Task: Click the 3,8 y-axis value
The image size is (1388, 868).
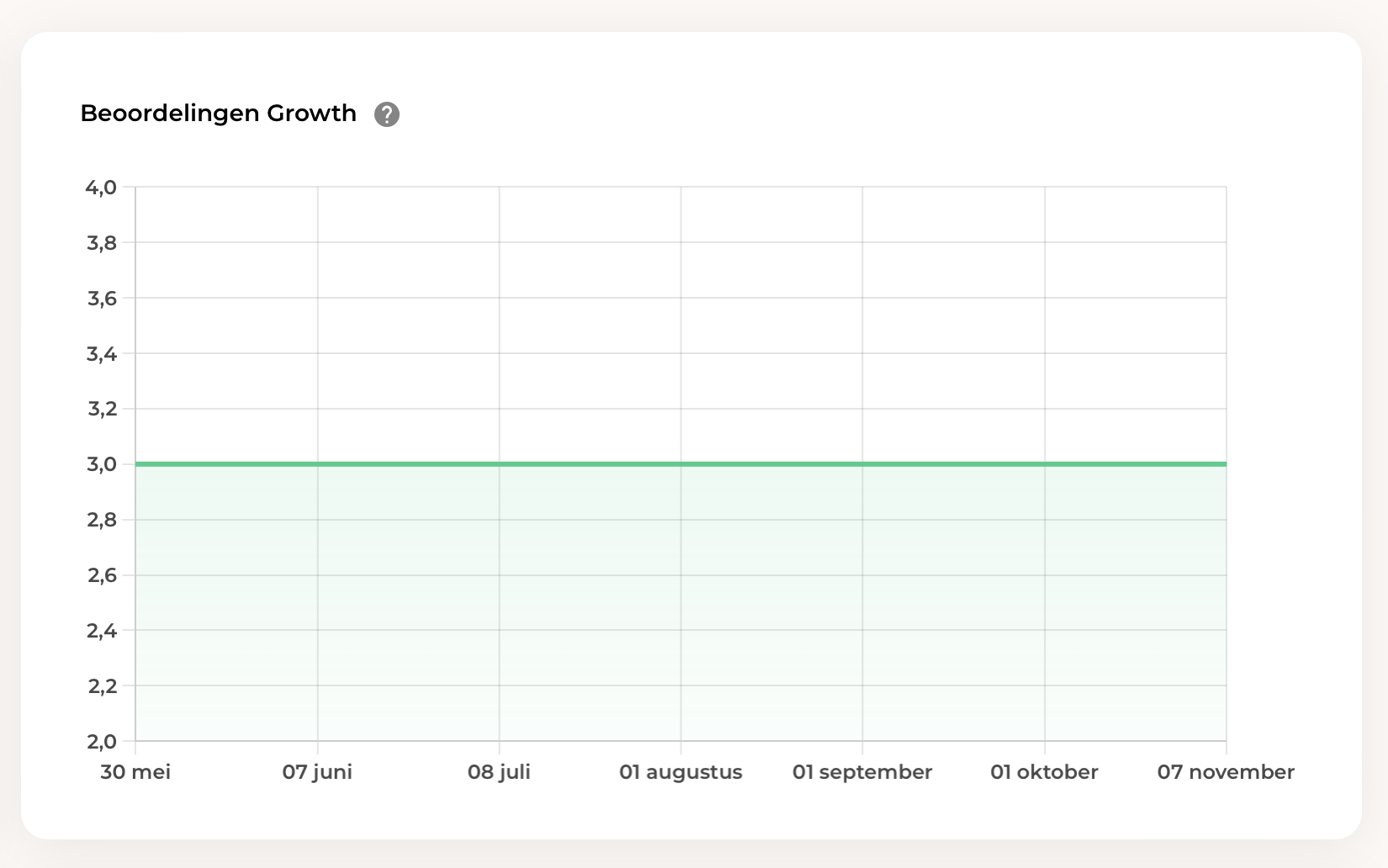Action: point(102,243)
